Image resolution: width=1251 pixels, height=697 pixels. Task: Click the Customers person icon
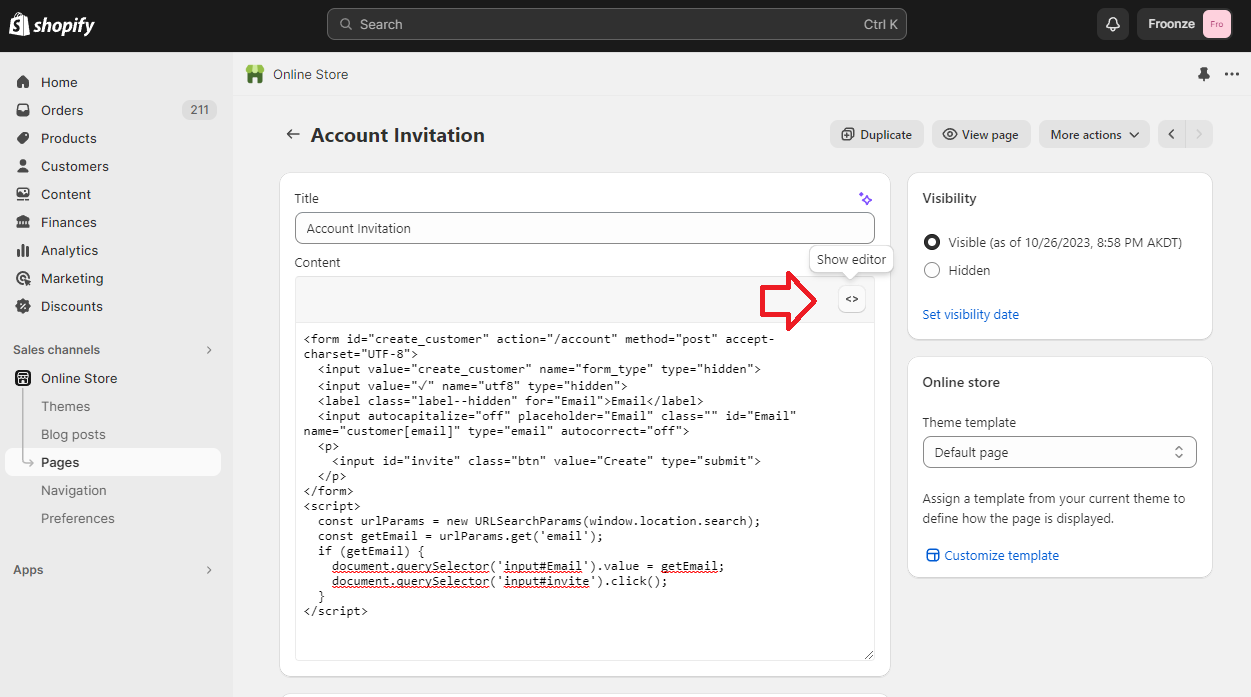23,166
